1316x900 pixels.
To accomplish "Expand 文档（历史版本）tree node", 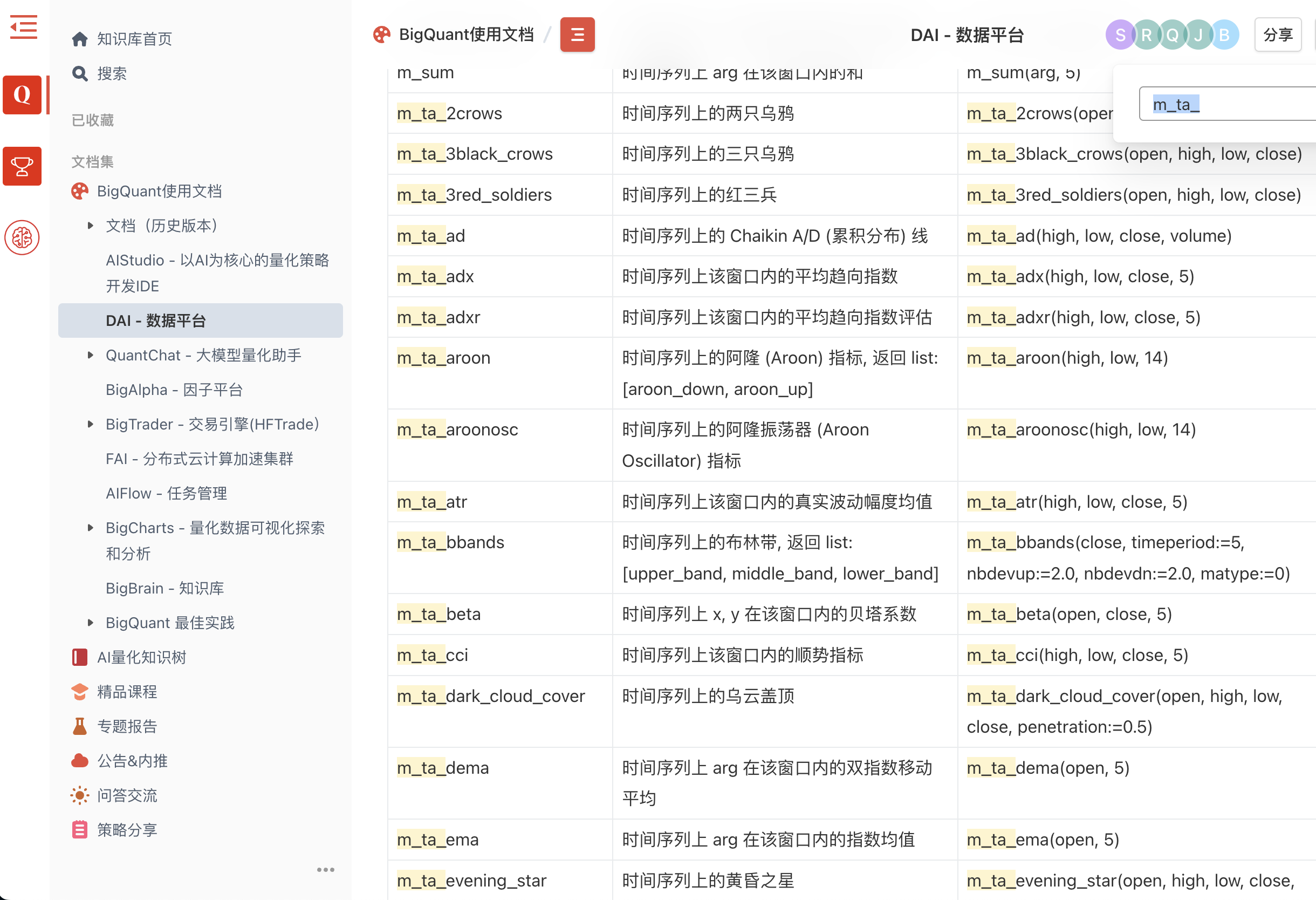I will (90, 226).
